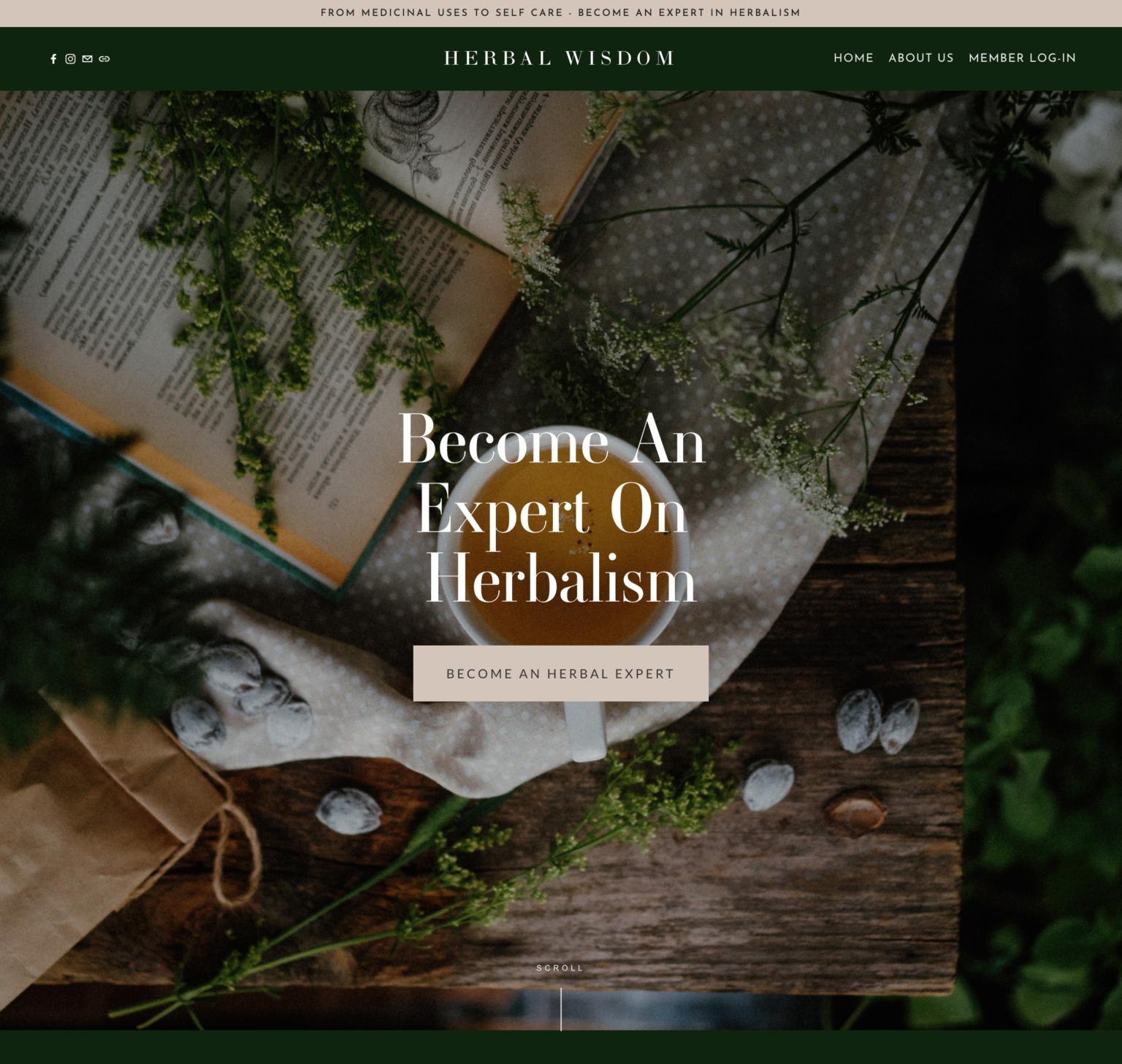Click the dark green footer band

click(x=561, y=1047)
